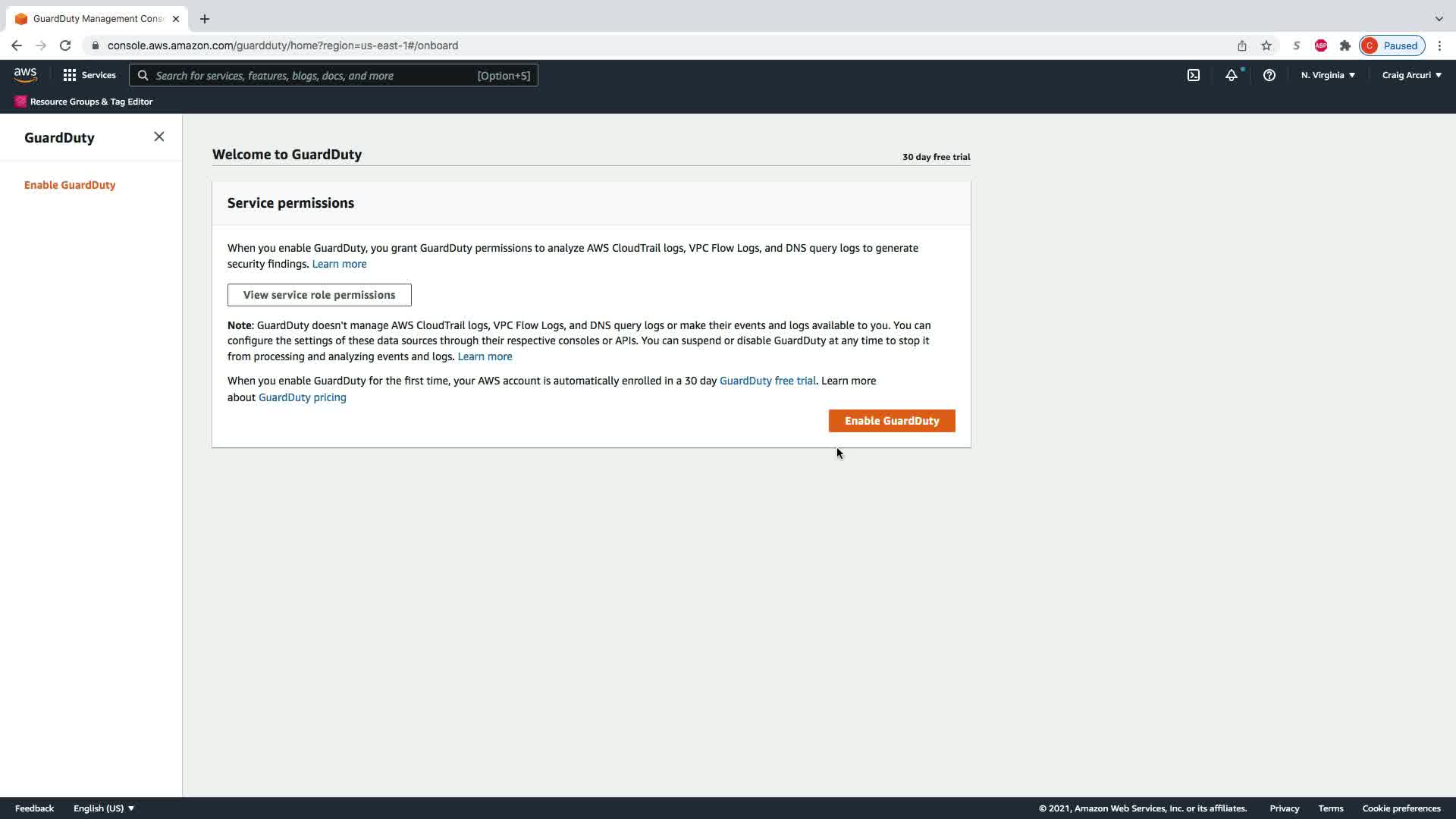Open the Services grid menu
1456x819 pixels.
pos(89,75)
